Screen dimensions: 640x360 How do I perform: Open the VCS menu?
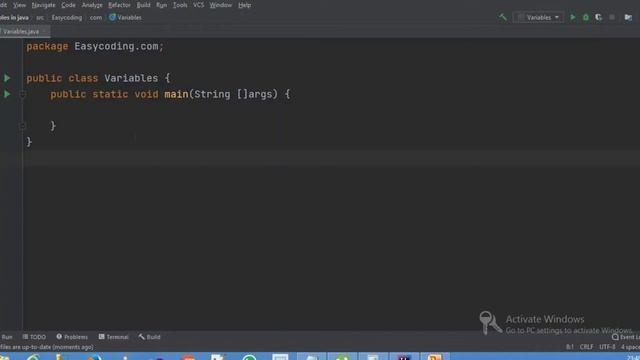(198, 5)
